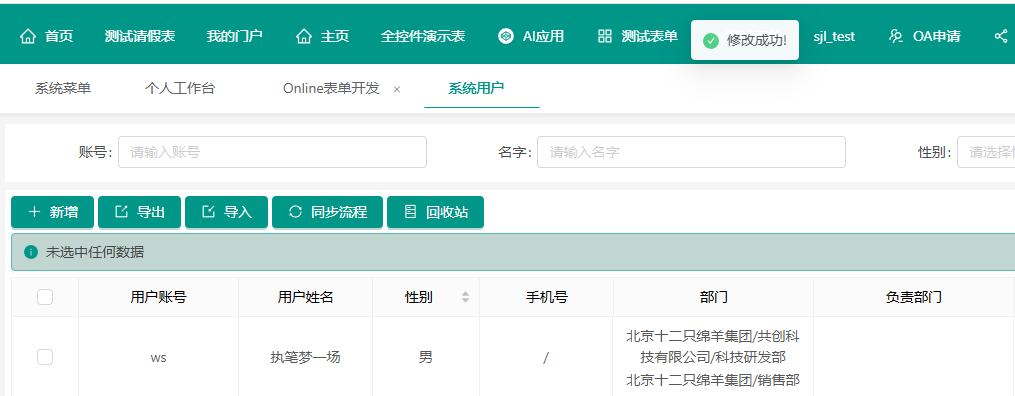The image size is (1015, 396).
Task: Open AI应用 in the top navigation
Action: pyautogui.click(x=531, y=36)
